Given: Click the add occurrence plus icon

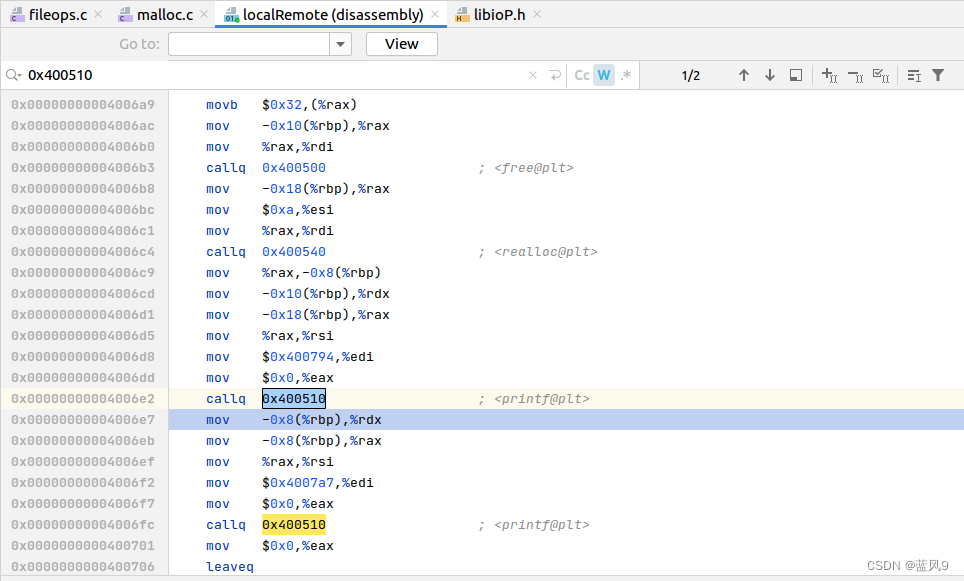Looking at the screenshot, I should [828, 75].
